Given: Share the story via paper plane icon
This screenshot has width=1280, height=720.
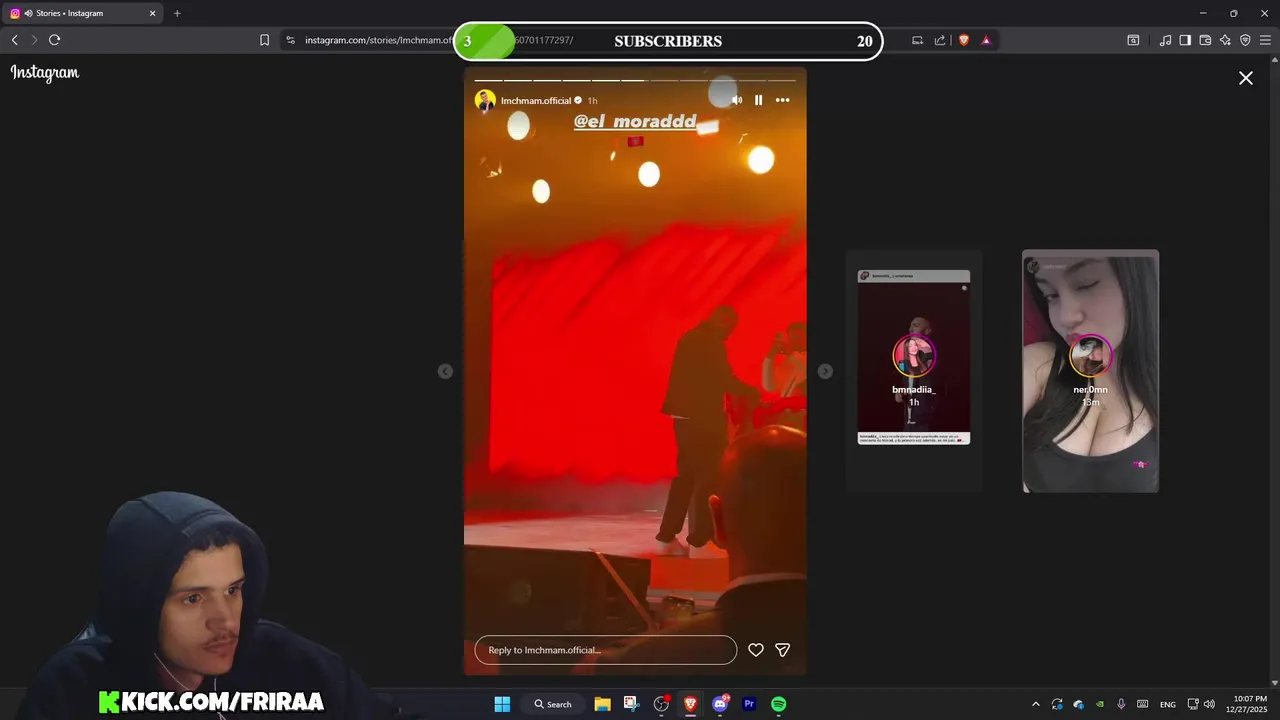Looking at the screenshot, I should click(783, 650).
